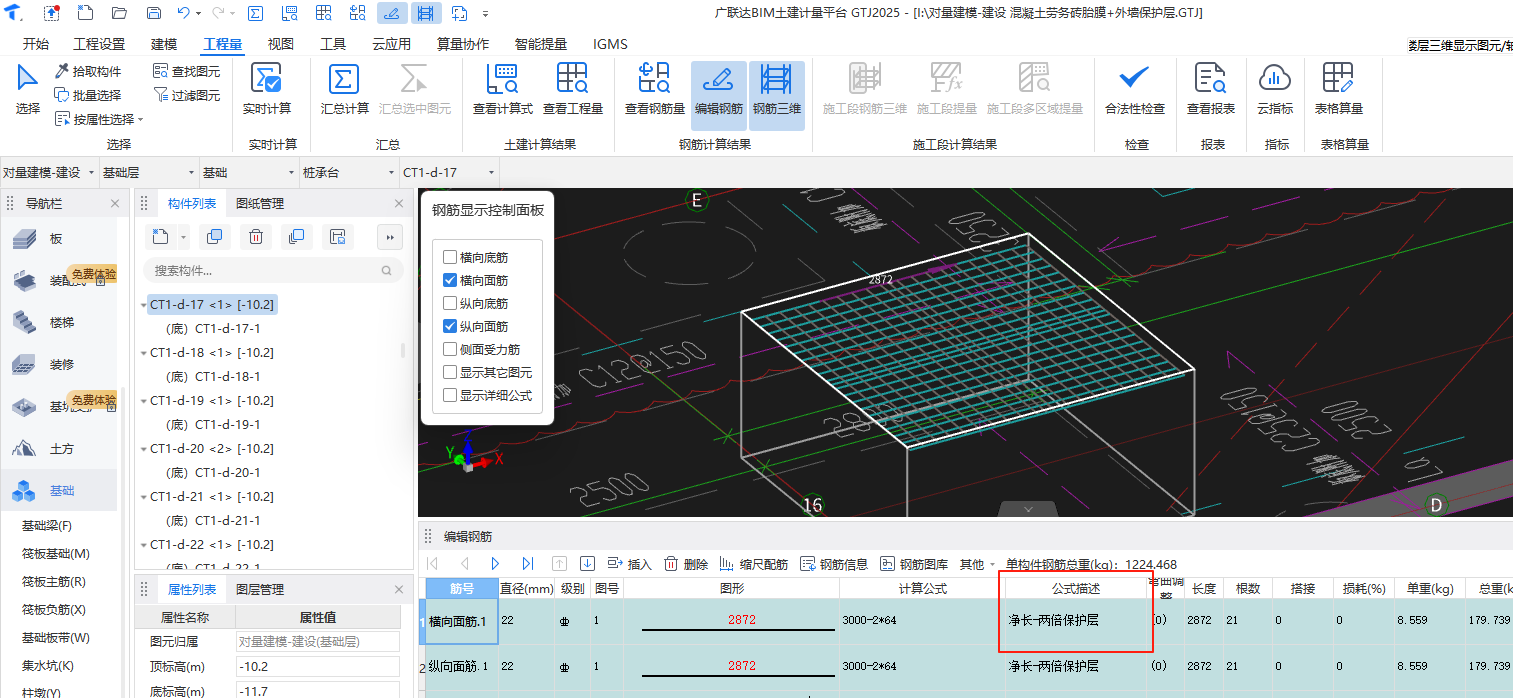Open 表格算量

coord(1338,89)
